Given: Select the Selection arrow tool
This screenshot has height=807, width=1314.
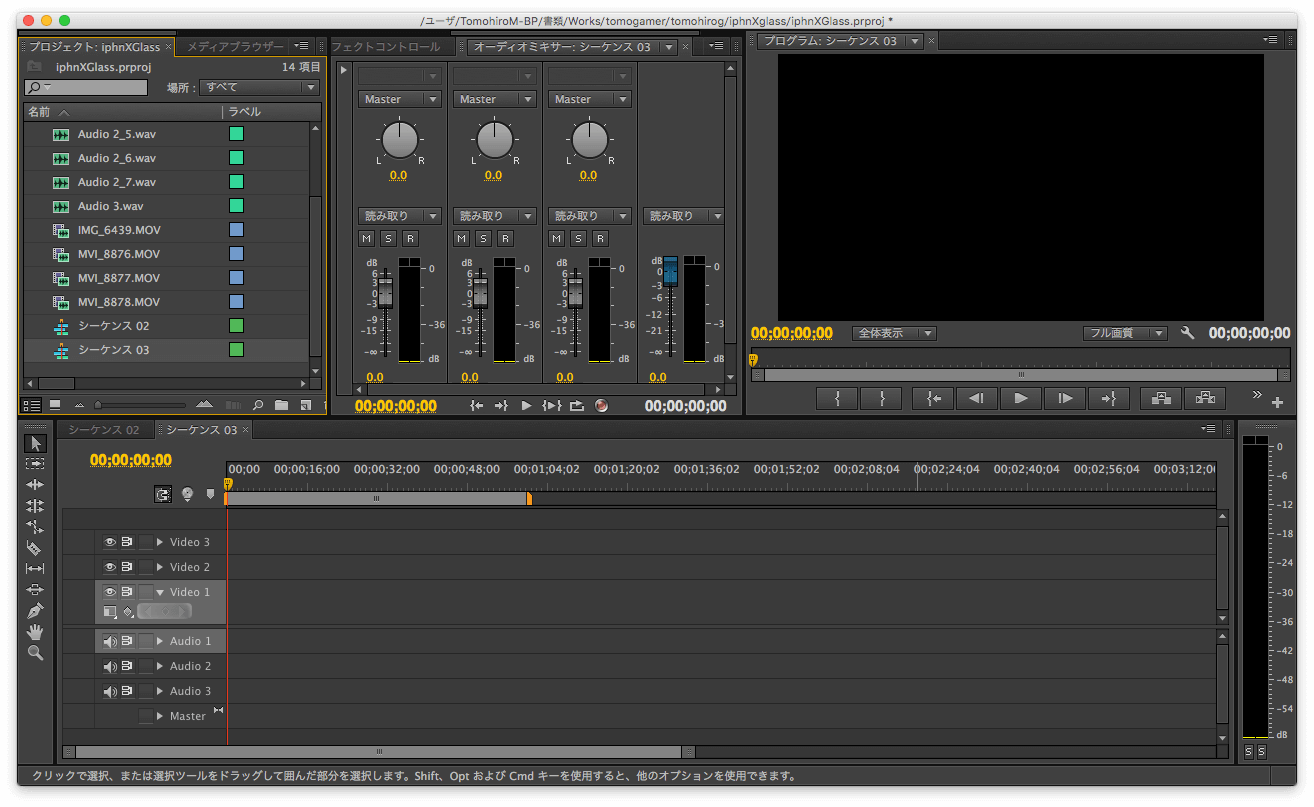Looking at the screenshot, I should pyautogui.click(x=35, y=443).
